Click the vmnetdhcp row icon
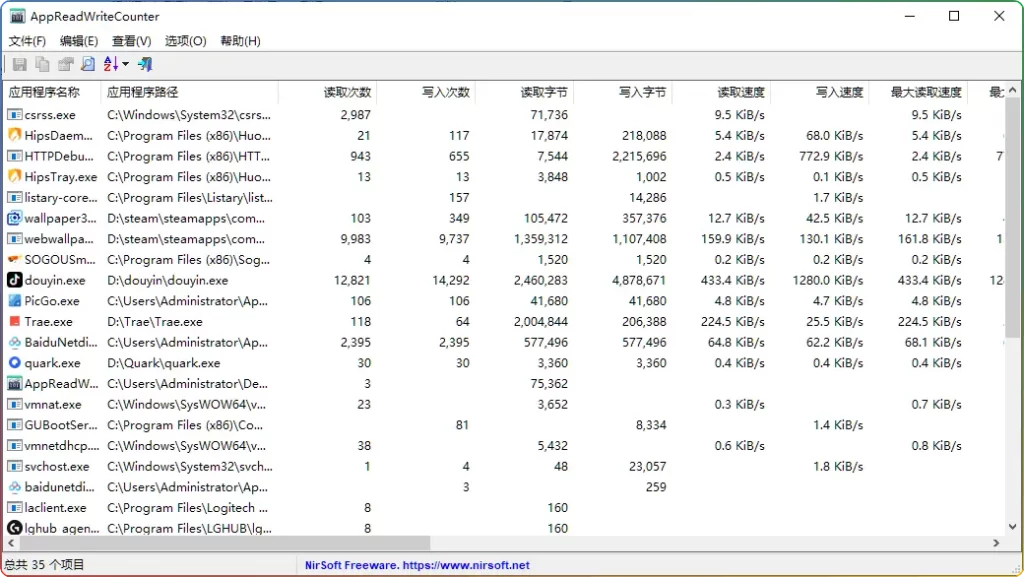The image size is (1024, 577). [14, 446]
